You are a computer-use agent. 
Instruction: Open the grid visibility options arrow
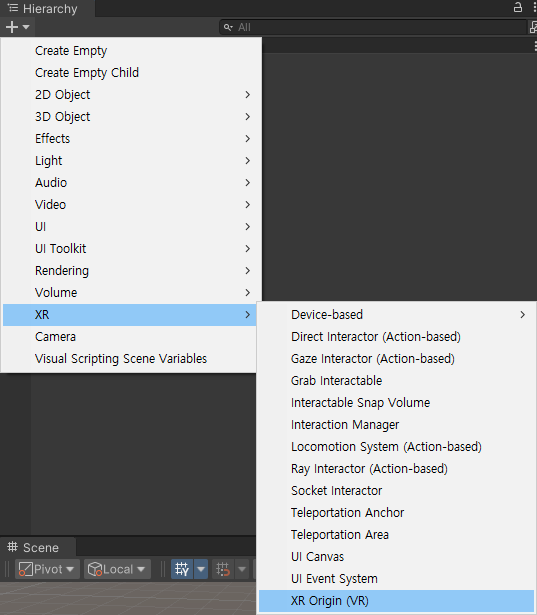[x=201, y=569]
